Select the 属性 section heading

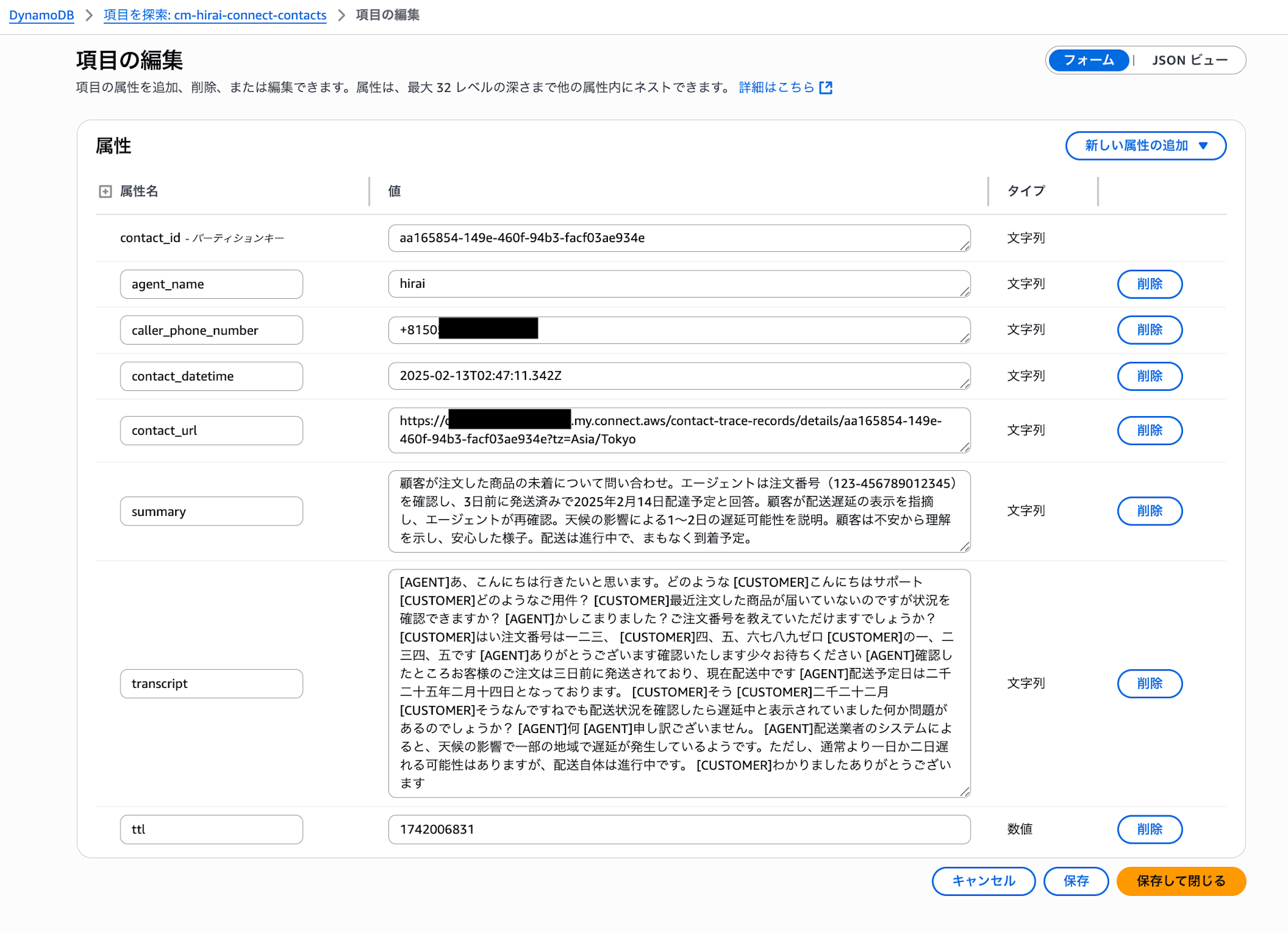[113, 146]
